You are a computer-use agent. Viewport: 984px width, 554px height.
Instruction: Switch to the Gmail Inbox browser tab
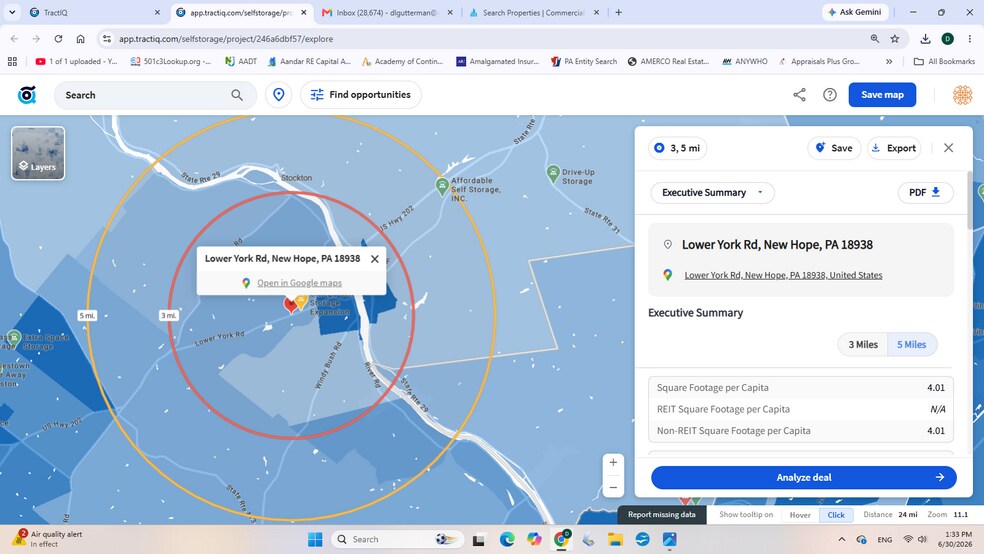(x=387, y=13)
